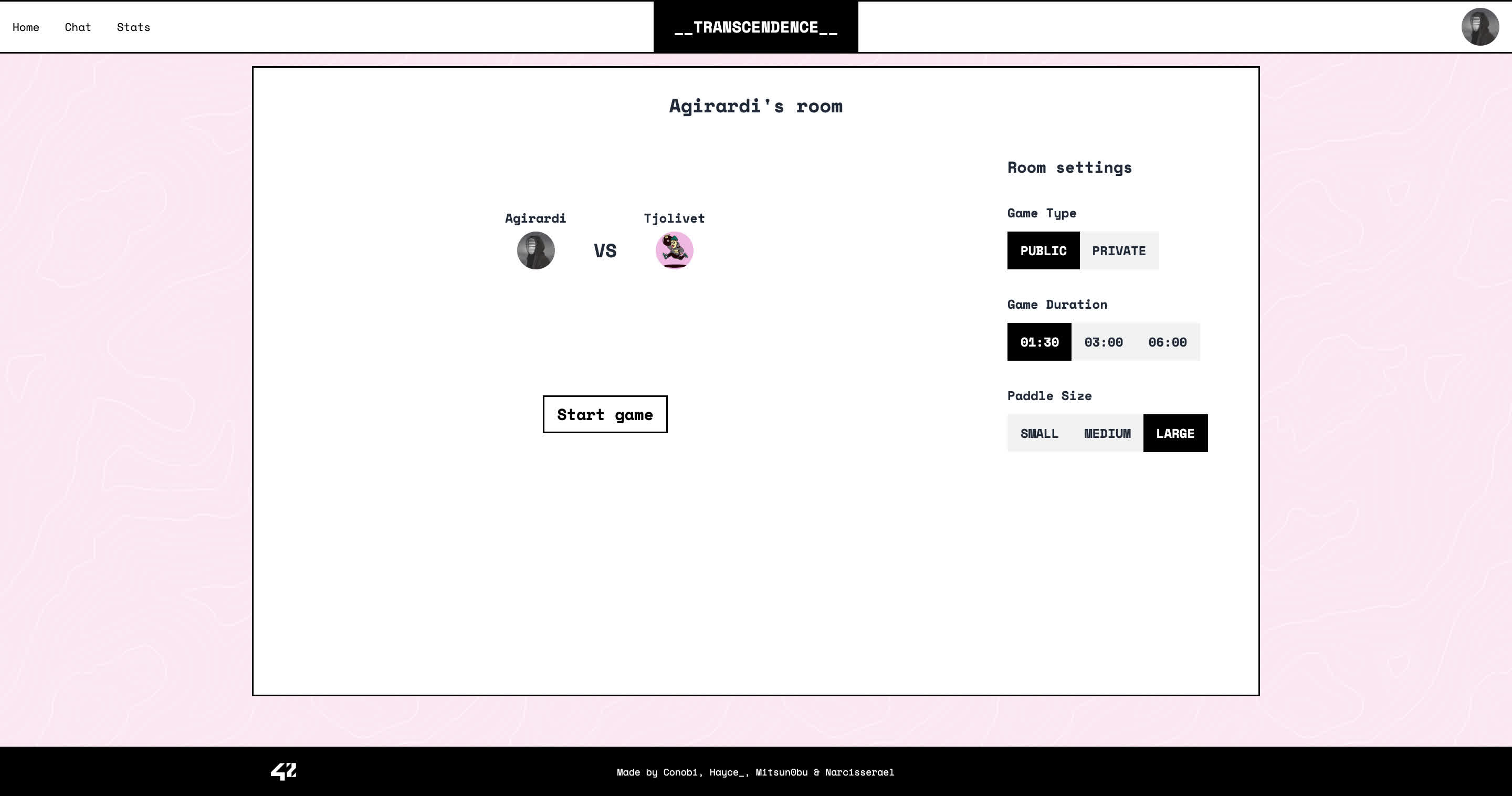Go to the Home page
This screenshot has height=796, width=1512.
coord(26,27)
